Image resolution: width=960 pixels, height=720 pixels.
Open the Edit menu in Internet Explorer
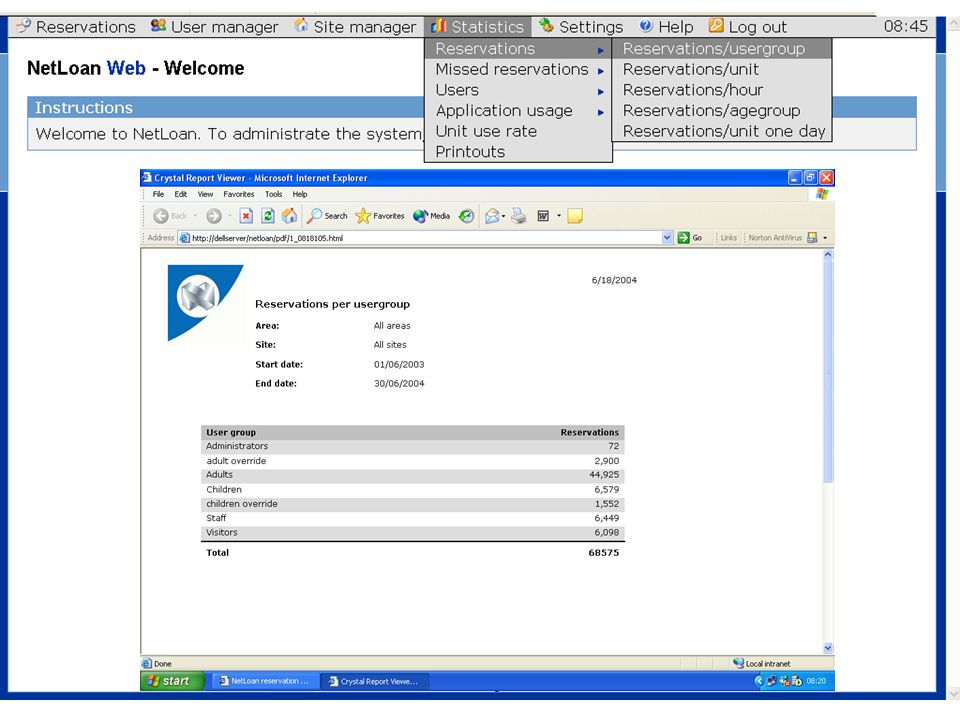181,194
